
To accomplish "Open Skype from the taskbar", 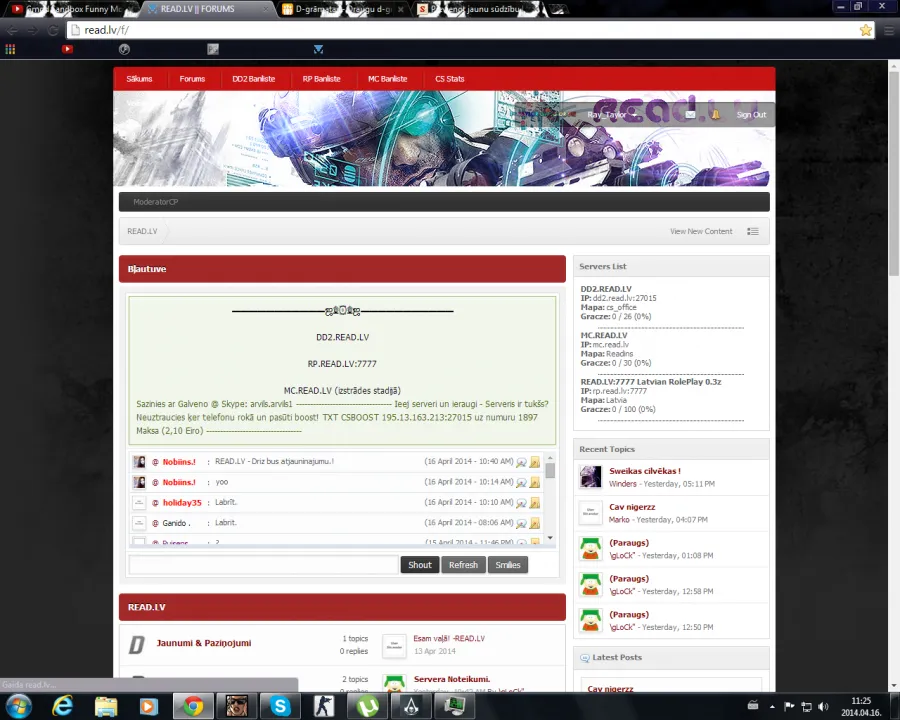I will click(x=280, y=706).
